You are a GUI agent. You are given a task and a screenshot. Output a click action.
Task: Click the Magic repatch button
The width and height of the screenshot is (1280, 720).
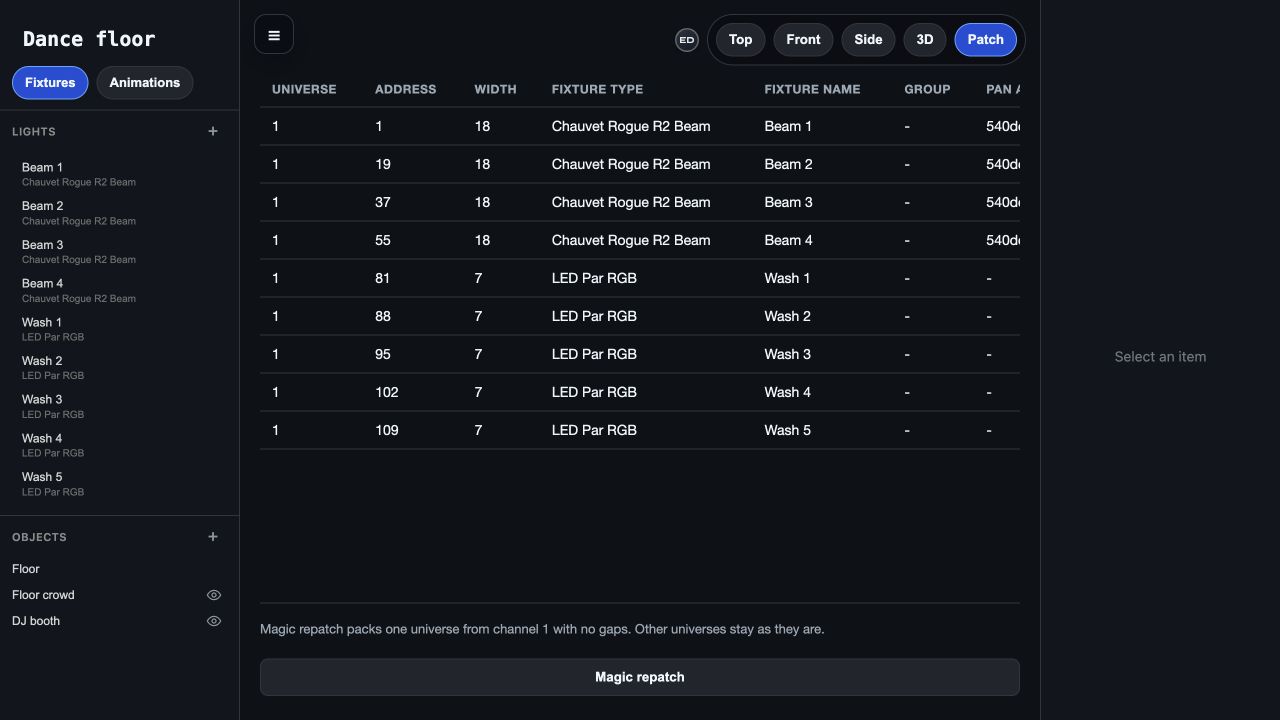pos(640,677)
